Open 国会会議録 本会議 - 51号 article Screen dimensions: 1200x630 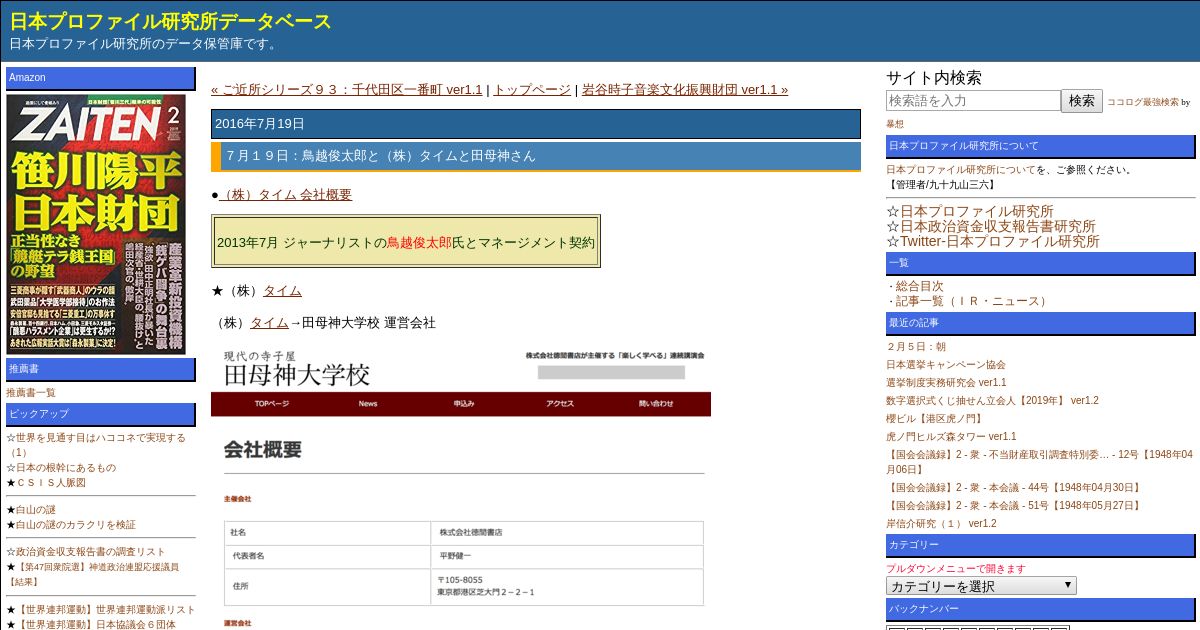pyautogui.click(x=1014, y=506)
